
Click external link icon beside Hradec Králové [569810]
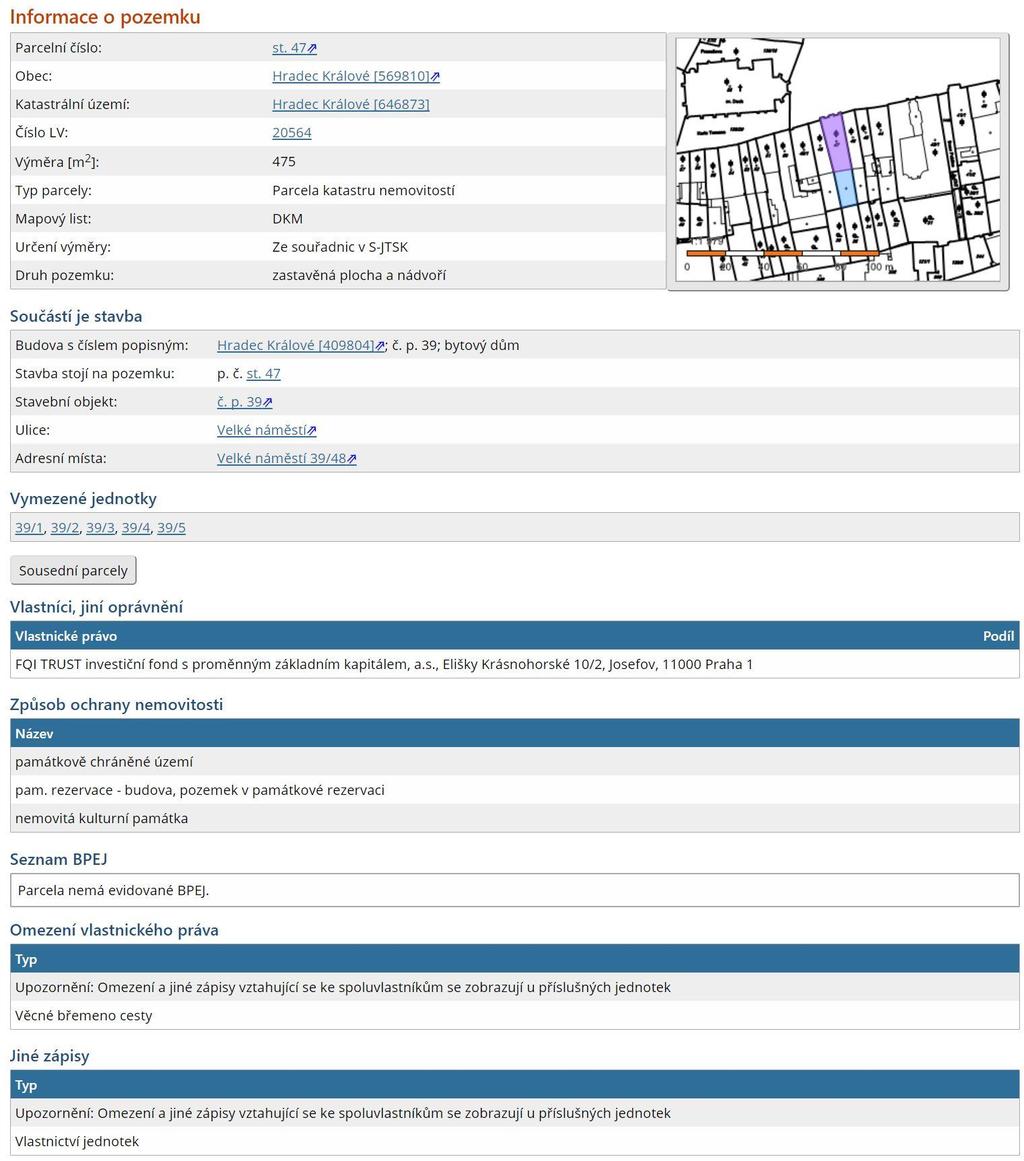coord(435,77)
